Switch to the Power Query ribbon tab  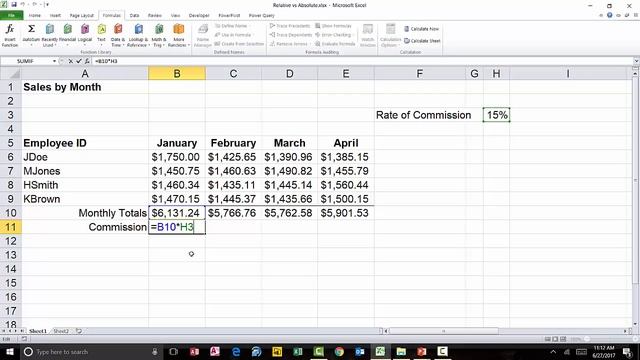coord(262,16)
